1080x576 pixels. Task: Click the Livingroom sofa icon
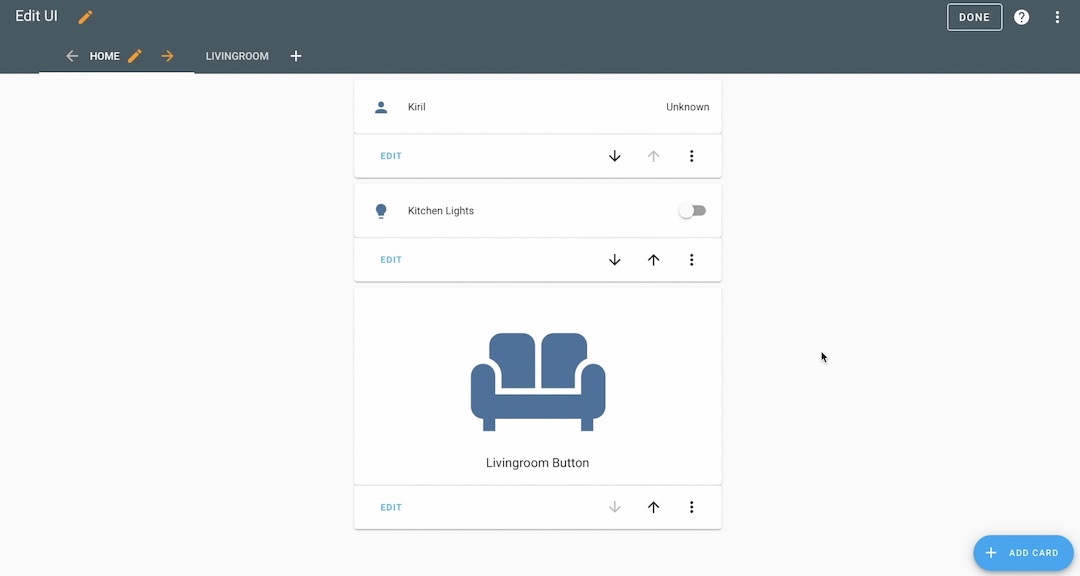538,382
